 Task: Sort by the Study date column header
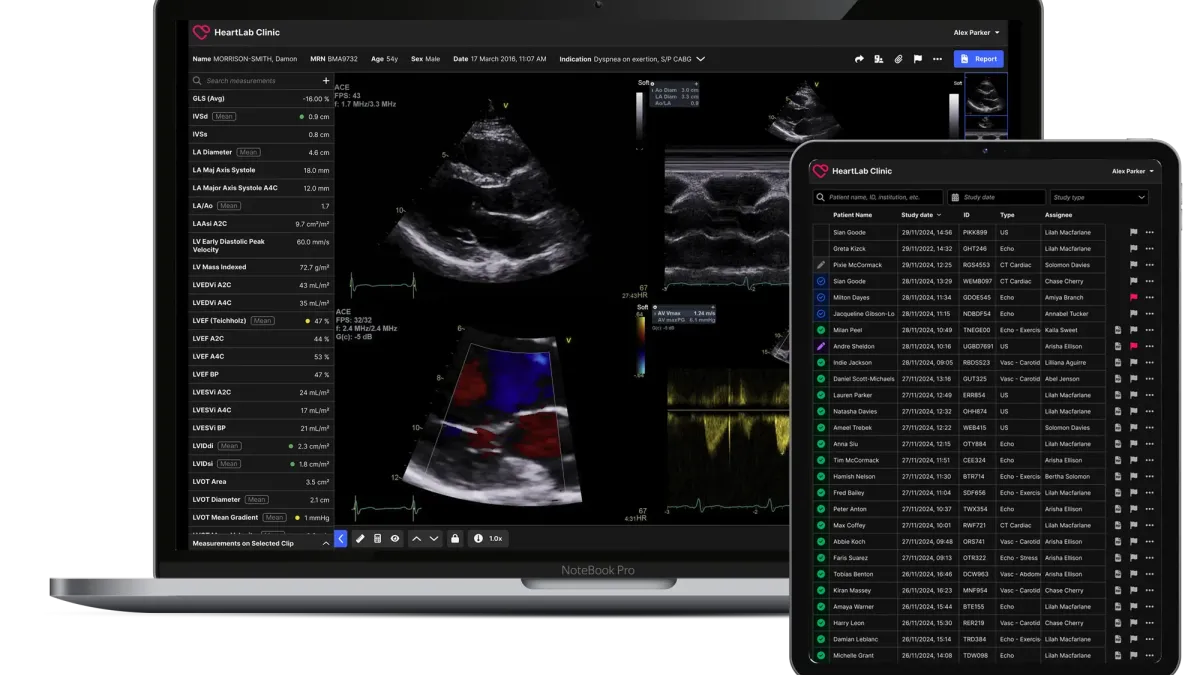pyautogui.click(x=921, y=215)
